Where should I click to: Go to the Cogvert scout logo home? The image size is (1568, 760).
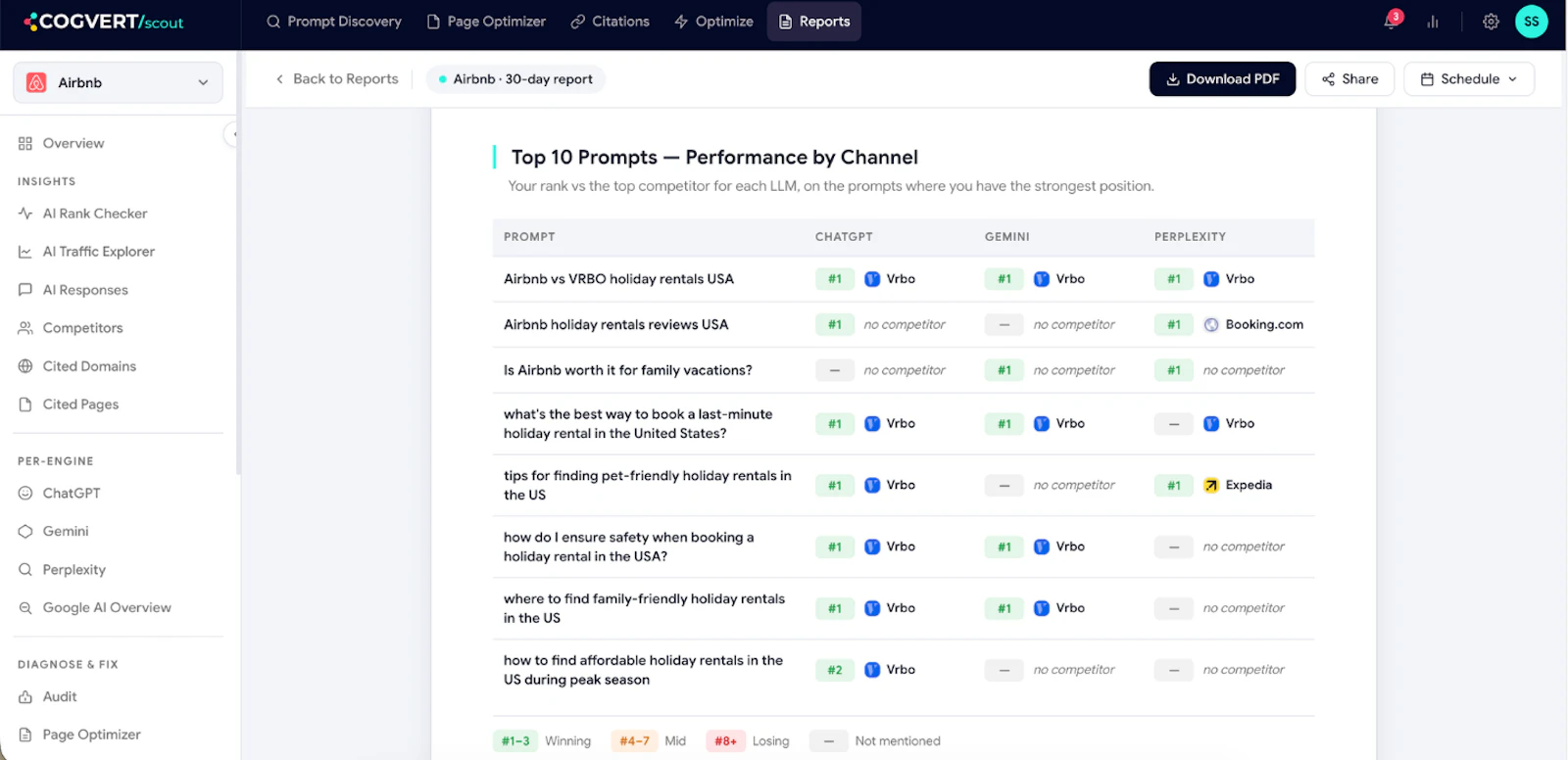104,22
